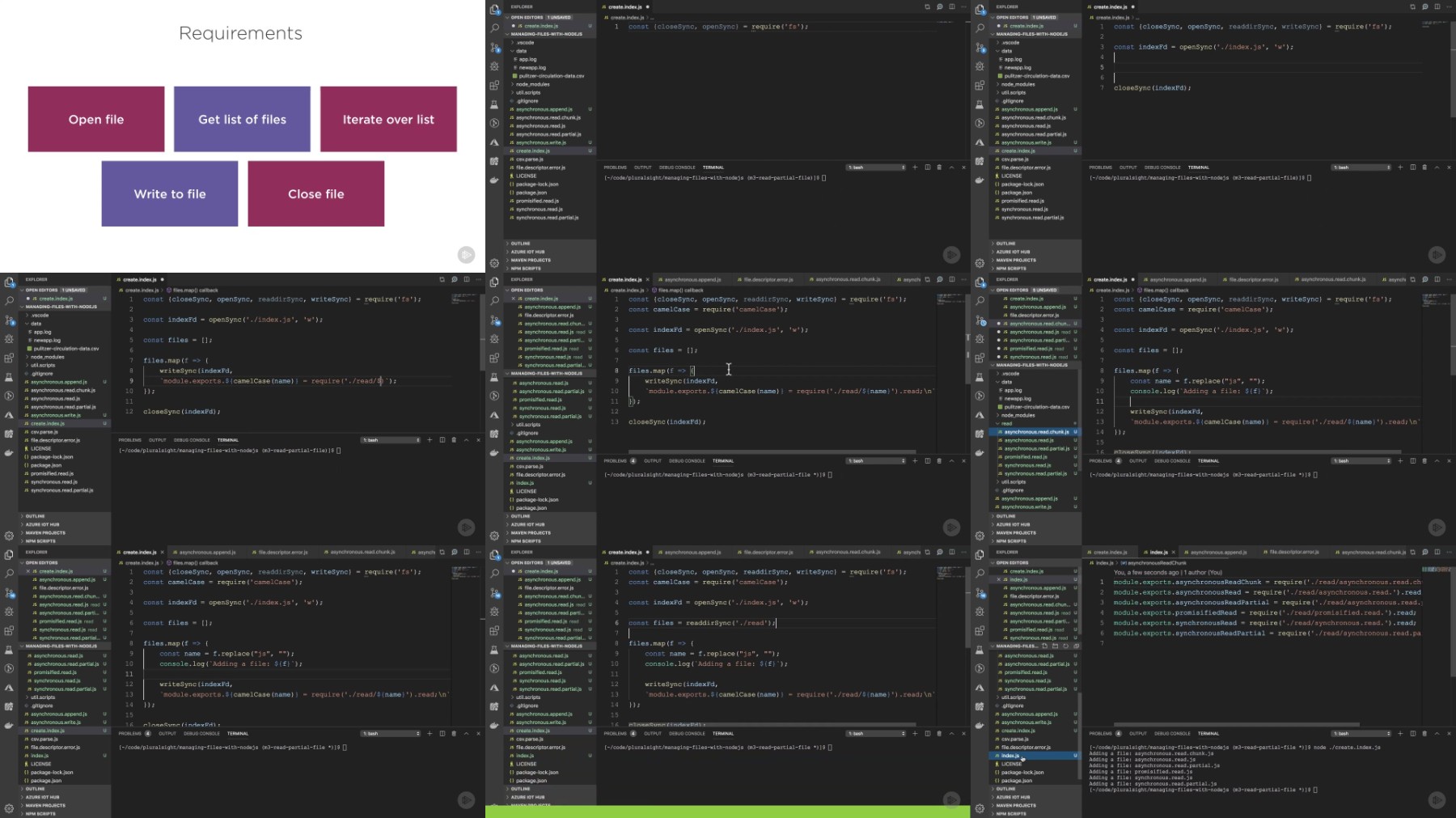
Task: Click editor horizontal scrollbar in index.js output frame
Action: coord(1237,725)
